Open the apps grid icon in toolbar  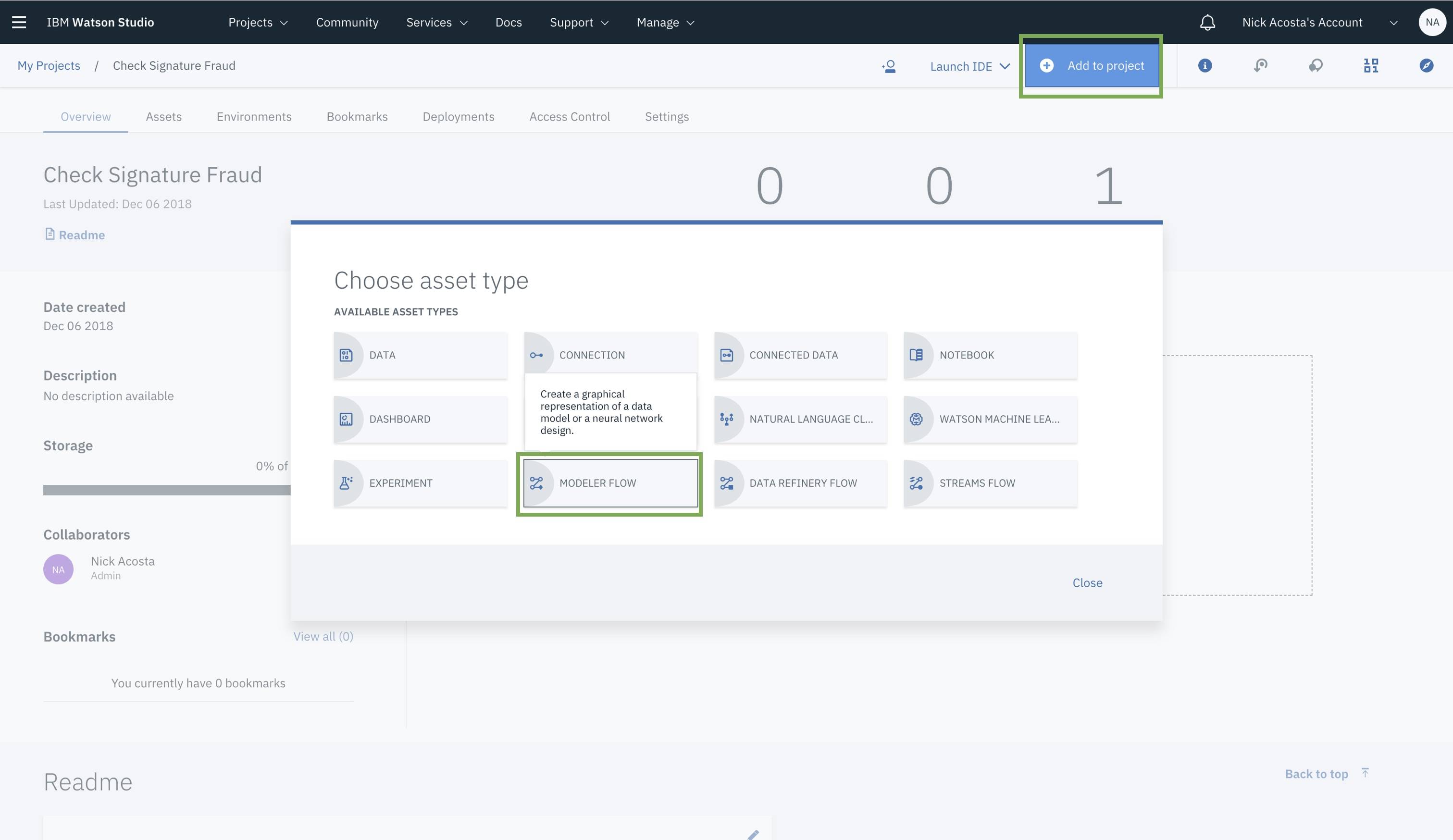1371,66
